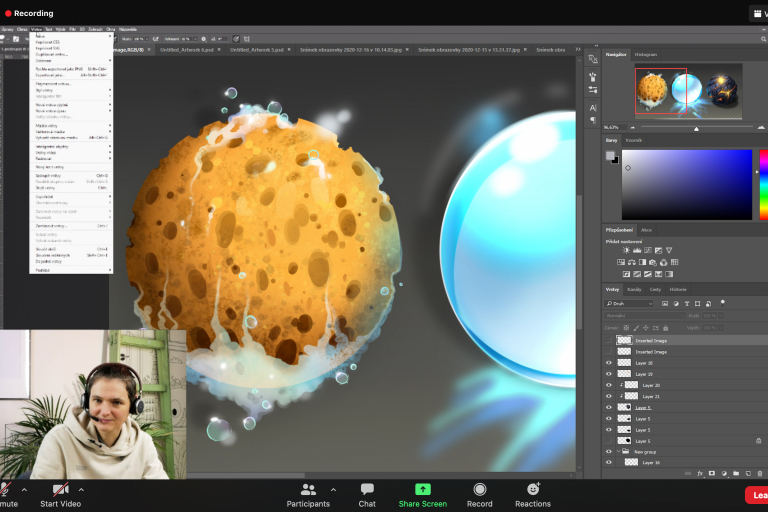This screenshot has height=512, width=768.
Task: Collapse the New group layer folder
Action: tap(619, 451)
